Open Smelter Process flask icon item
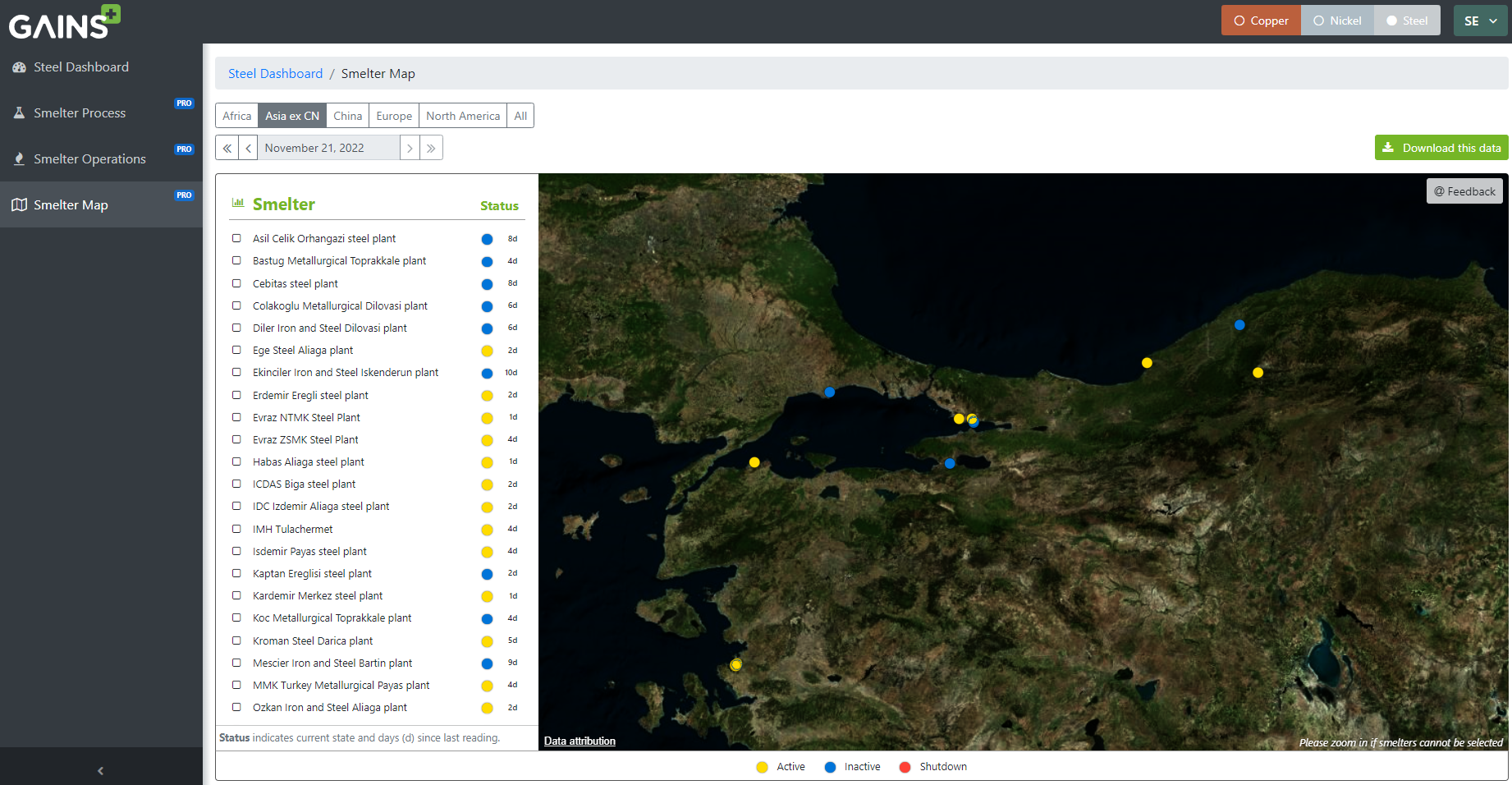The width and height of the screenshot is (1512, 785). point(19,113)
